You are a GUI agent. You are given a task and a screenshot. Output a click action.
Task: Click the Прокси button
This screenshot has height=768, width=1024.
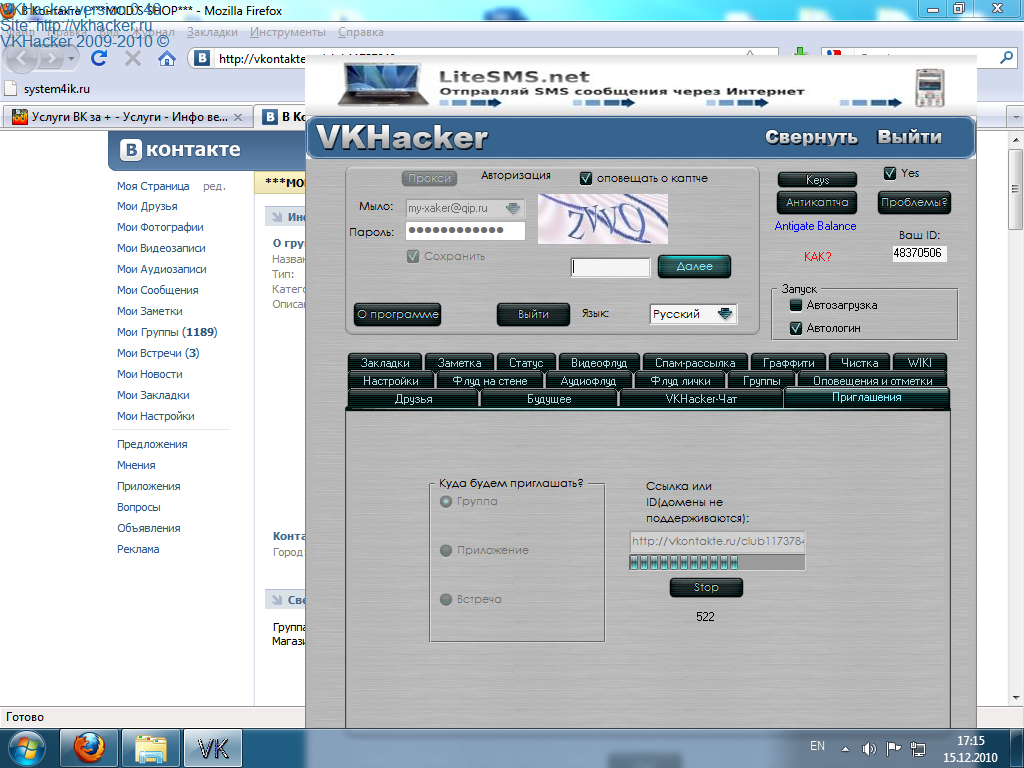pyautogui.click(x=429, y=178)
